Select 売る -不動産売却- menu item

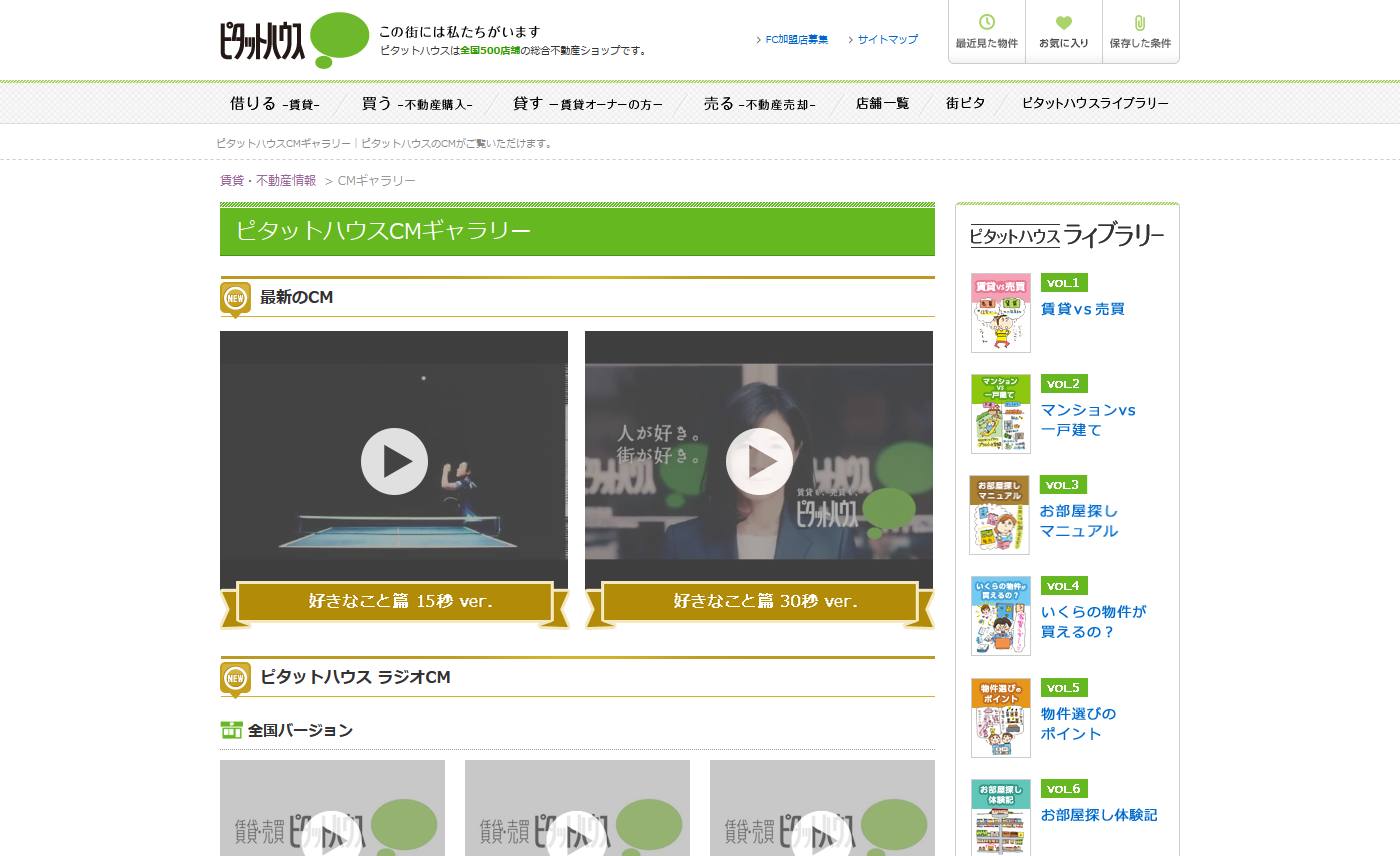tap(759, 103)
